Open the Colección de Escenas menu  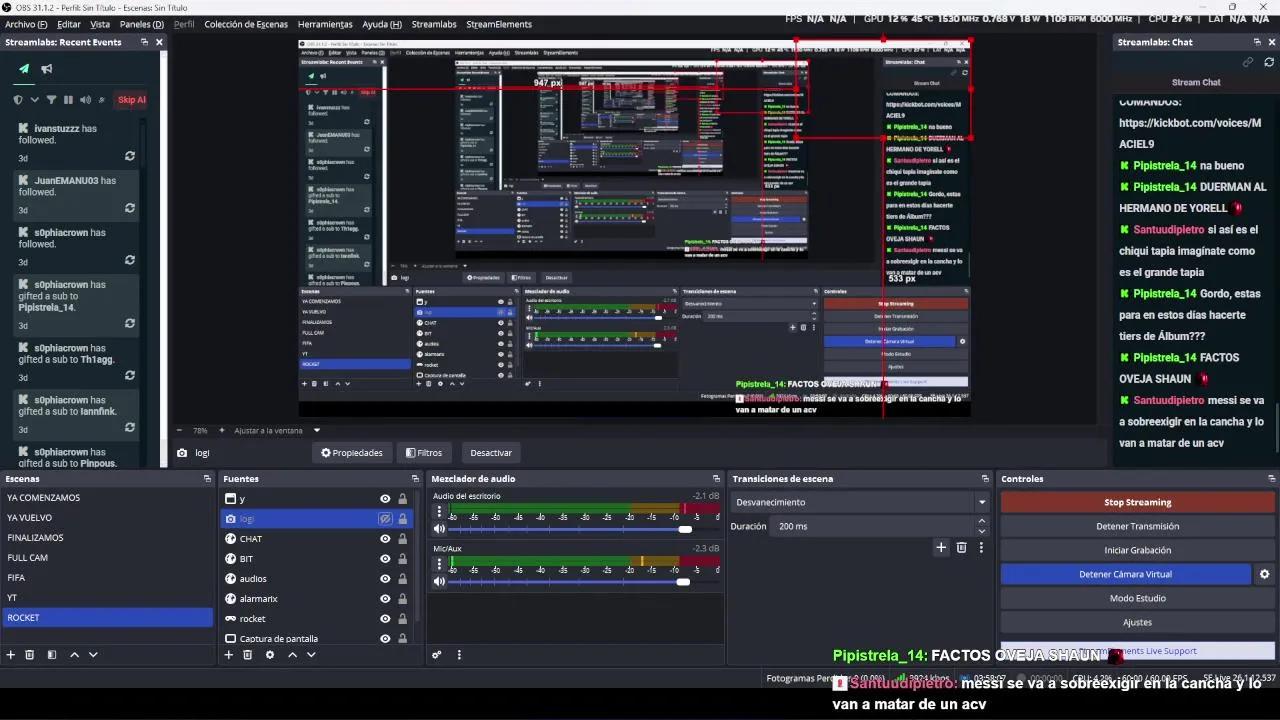point(246,24)
